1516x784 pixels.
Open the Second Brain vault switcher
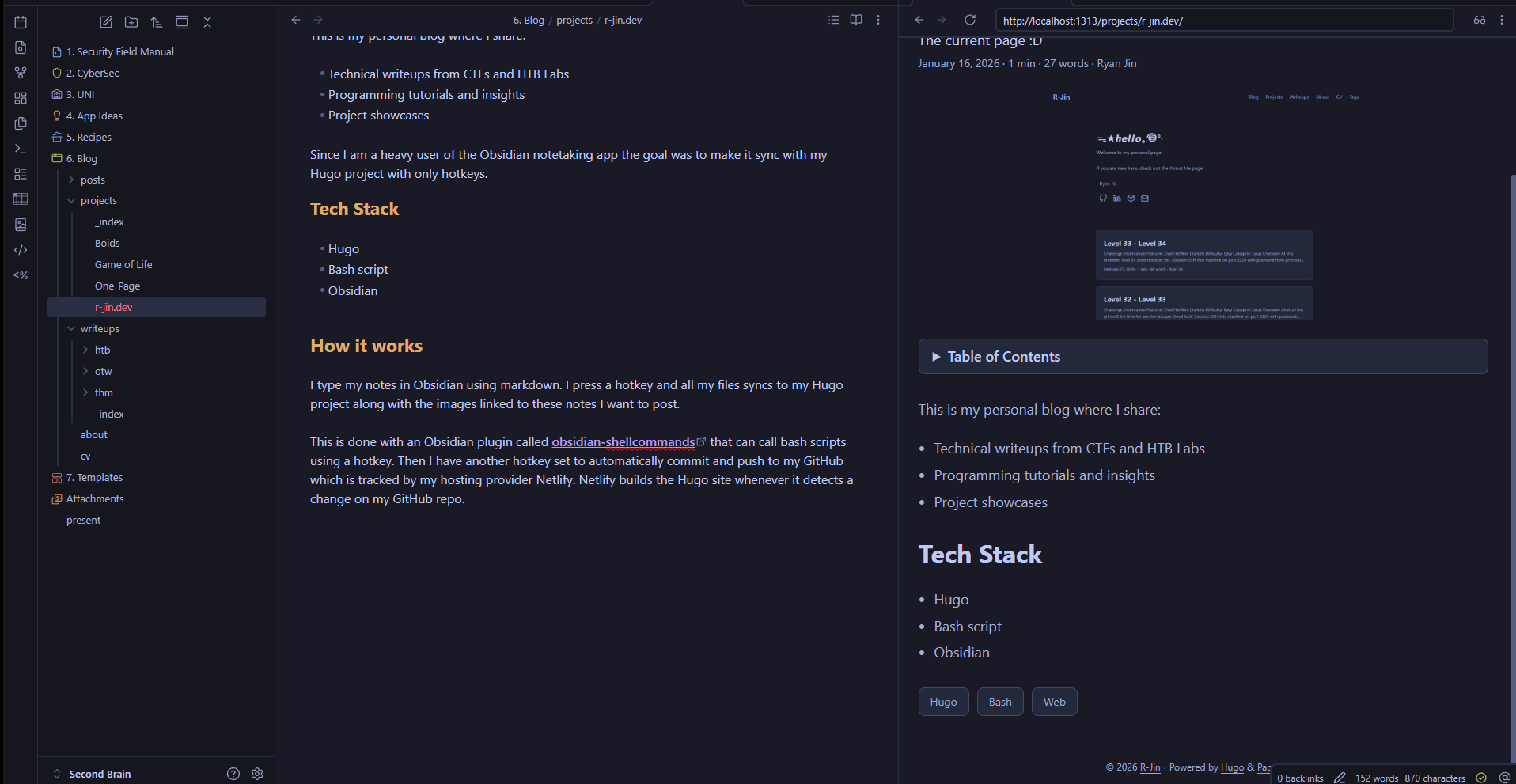click(100, 774)
